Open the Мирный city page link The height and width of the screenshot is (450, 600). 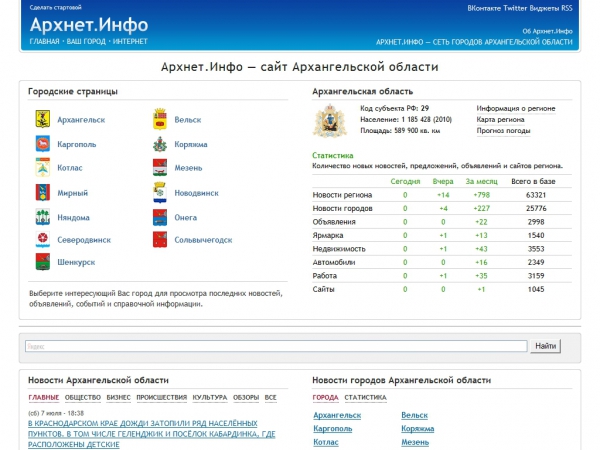pos(72,193)
